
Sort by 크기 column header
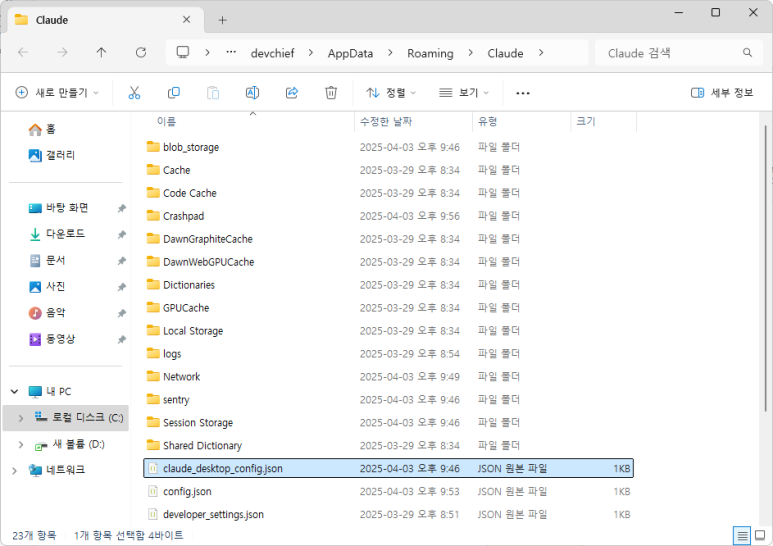586,121
